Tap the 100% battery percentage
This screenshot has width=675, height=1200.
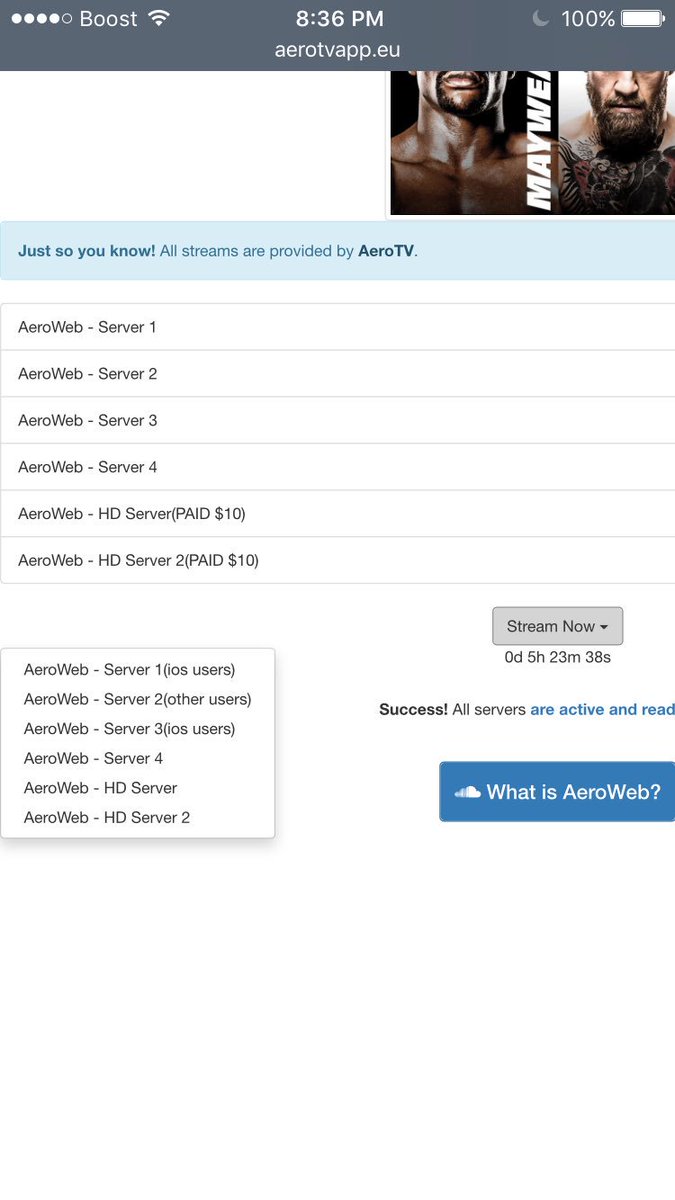click(587, 18)
